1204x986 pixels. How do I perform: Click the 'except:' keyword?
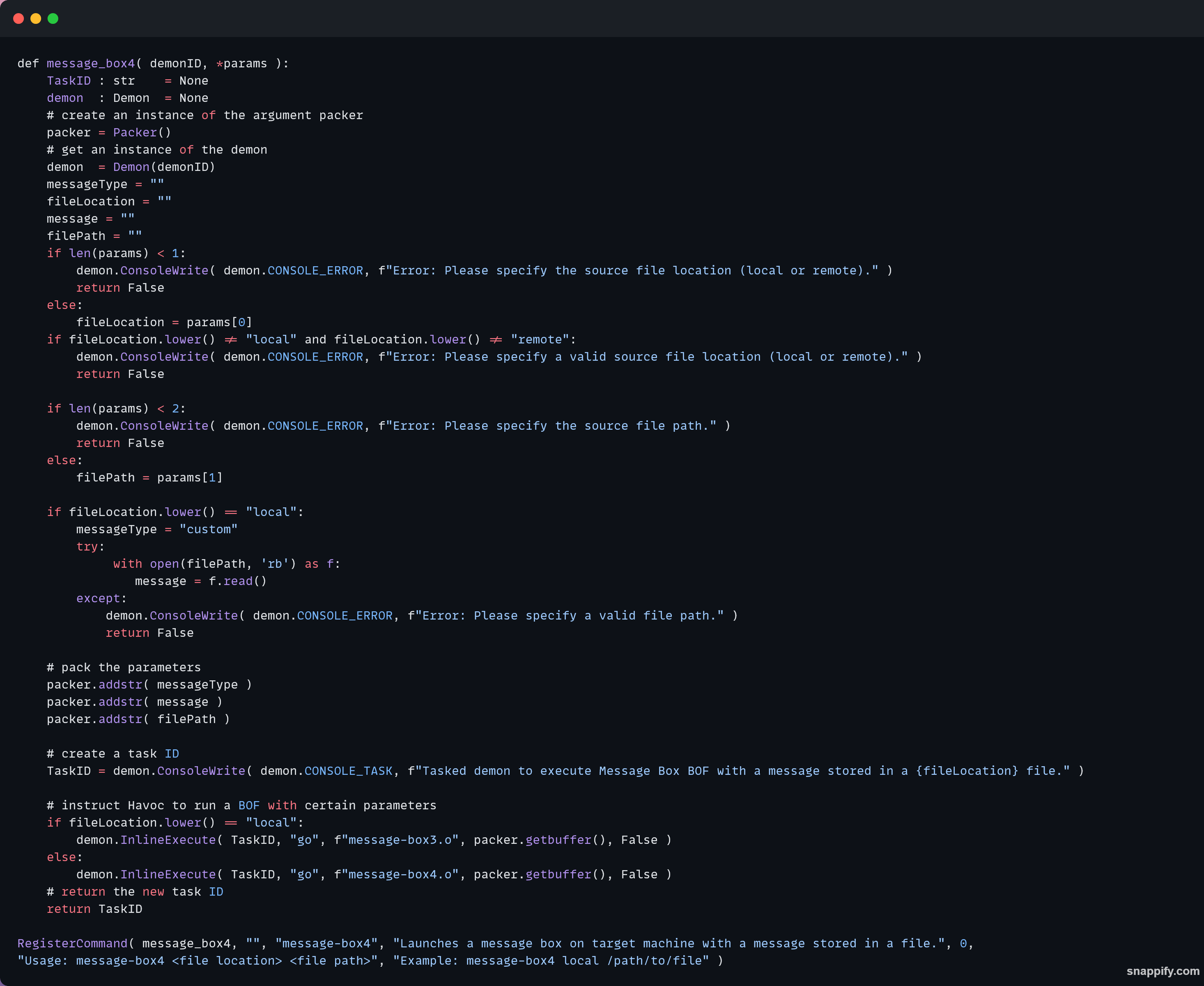[101, 598]
